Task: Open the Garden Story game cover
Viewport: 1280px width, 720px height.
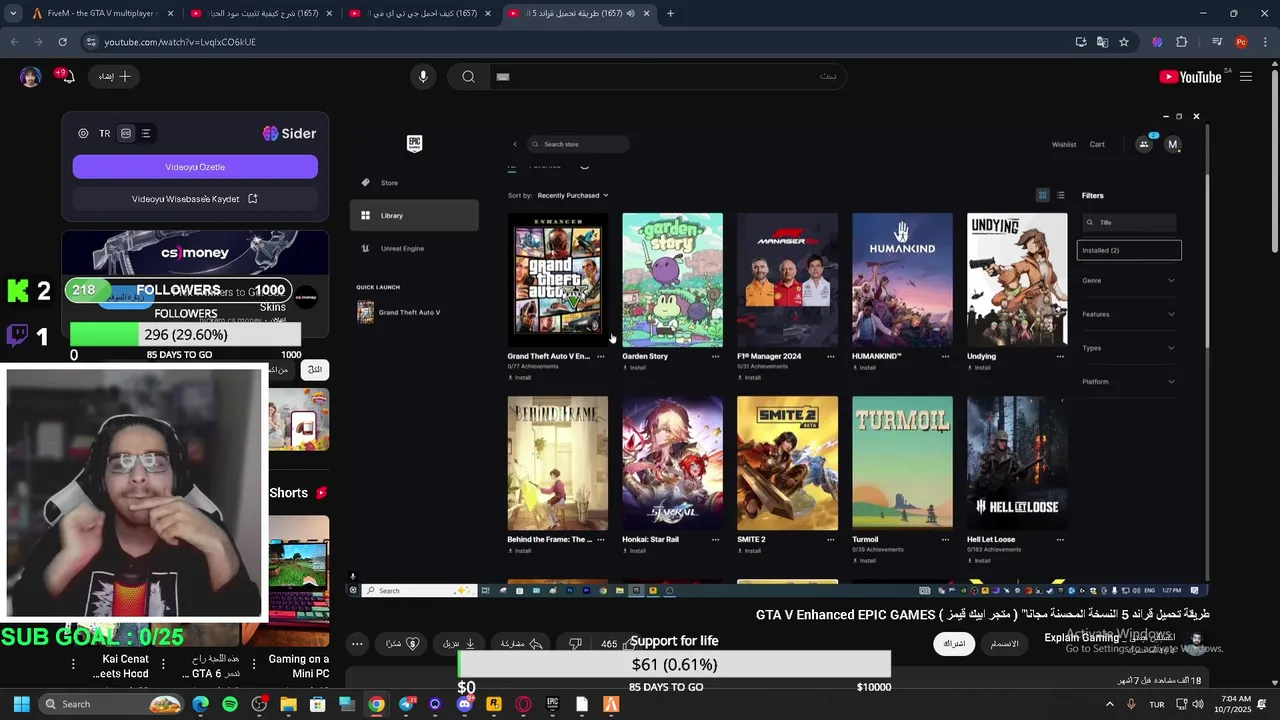Action: 672,280
